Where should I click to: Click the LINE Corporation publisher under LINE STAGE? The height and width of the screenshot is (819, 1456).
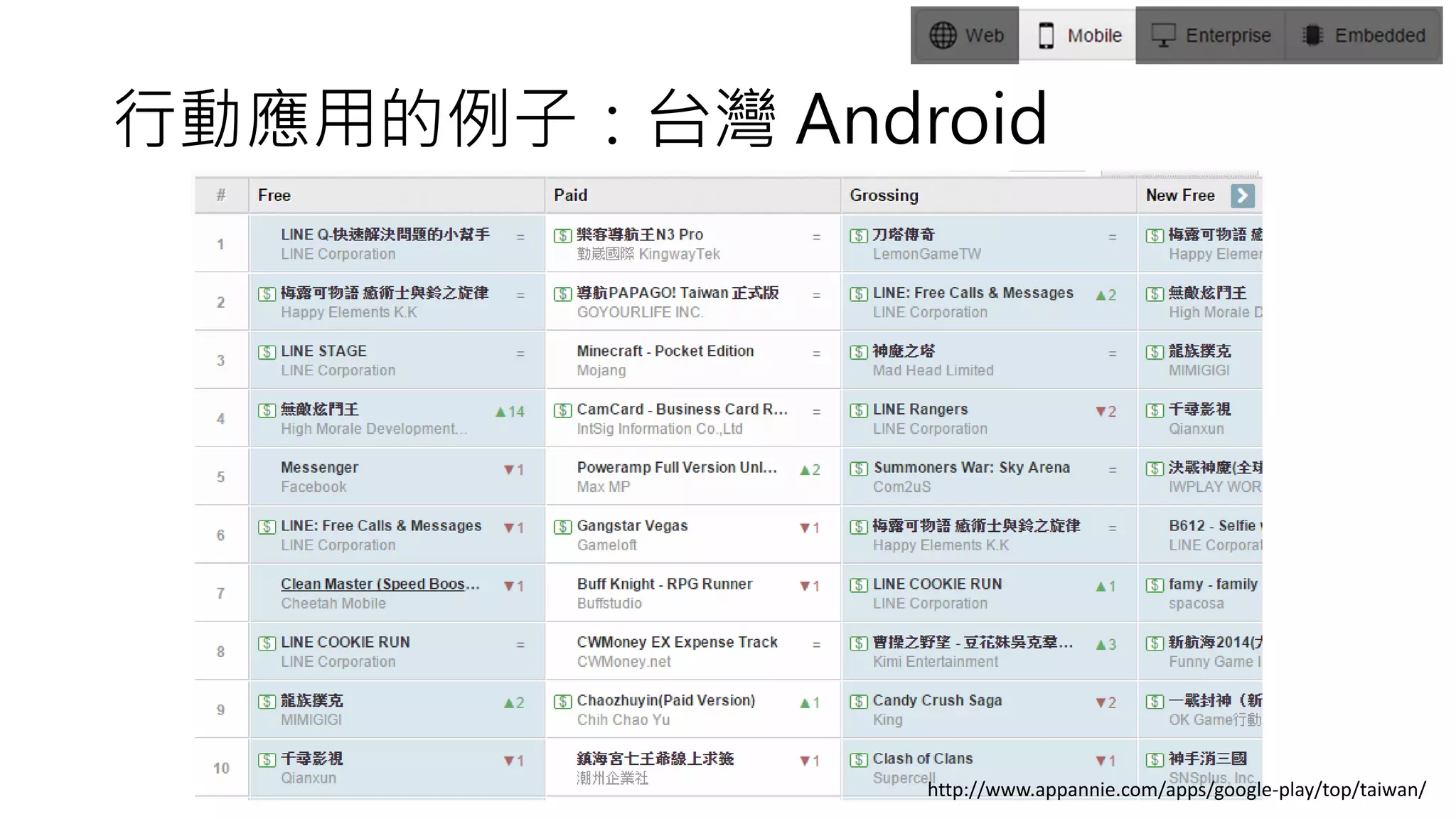338,371
